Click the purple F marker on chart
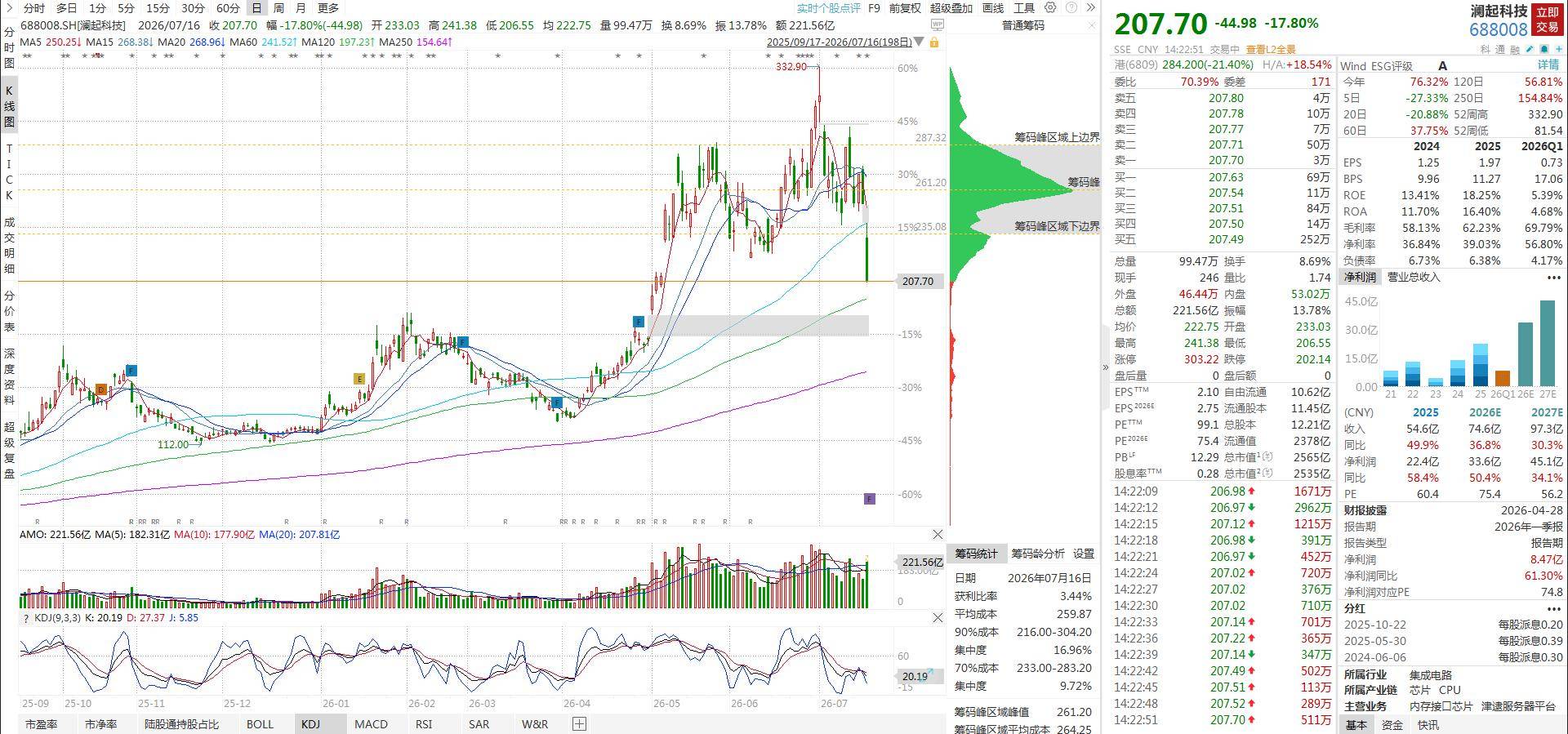This screenshot has height=734, width=1568. pos(870,499)
